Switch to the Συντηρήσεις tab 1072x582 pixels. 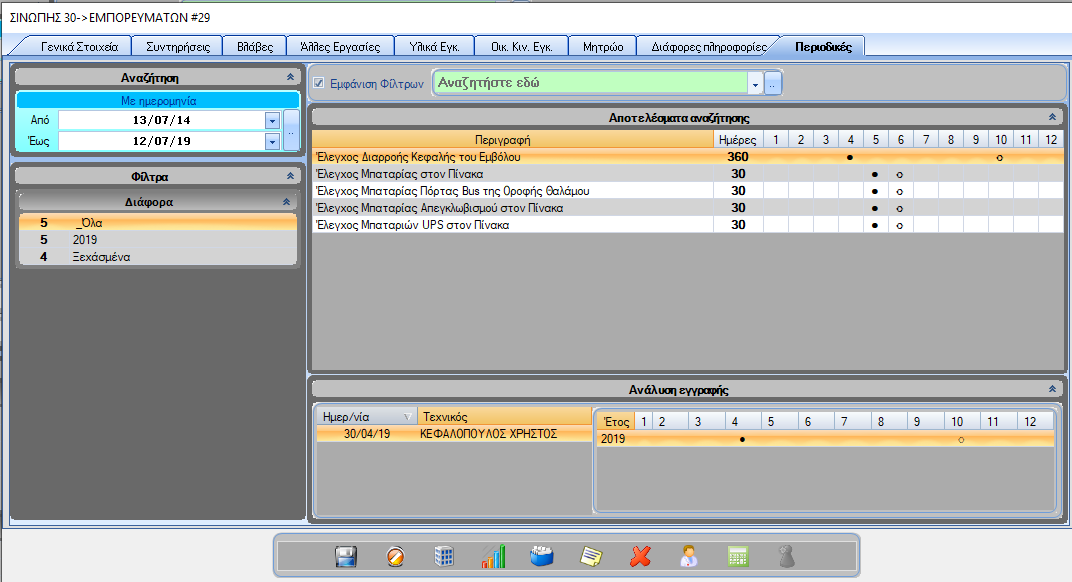pyautogui.click(x=177, y=47)
